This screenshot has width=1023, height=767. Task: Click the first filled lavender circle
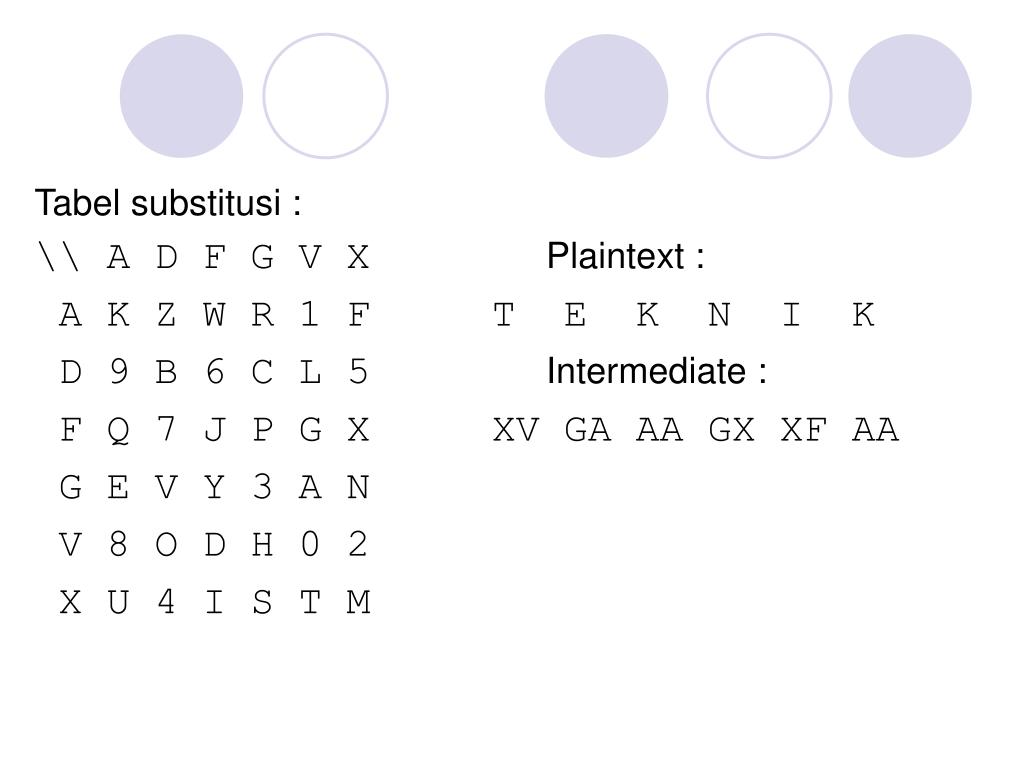point(181,96)
